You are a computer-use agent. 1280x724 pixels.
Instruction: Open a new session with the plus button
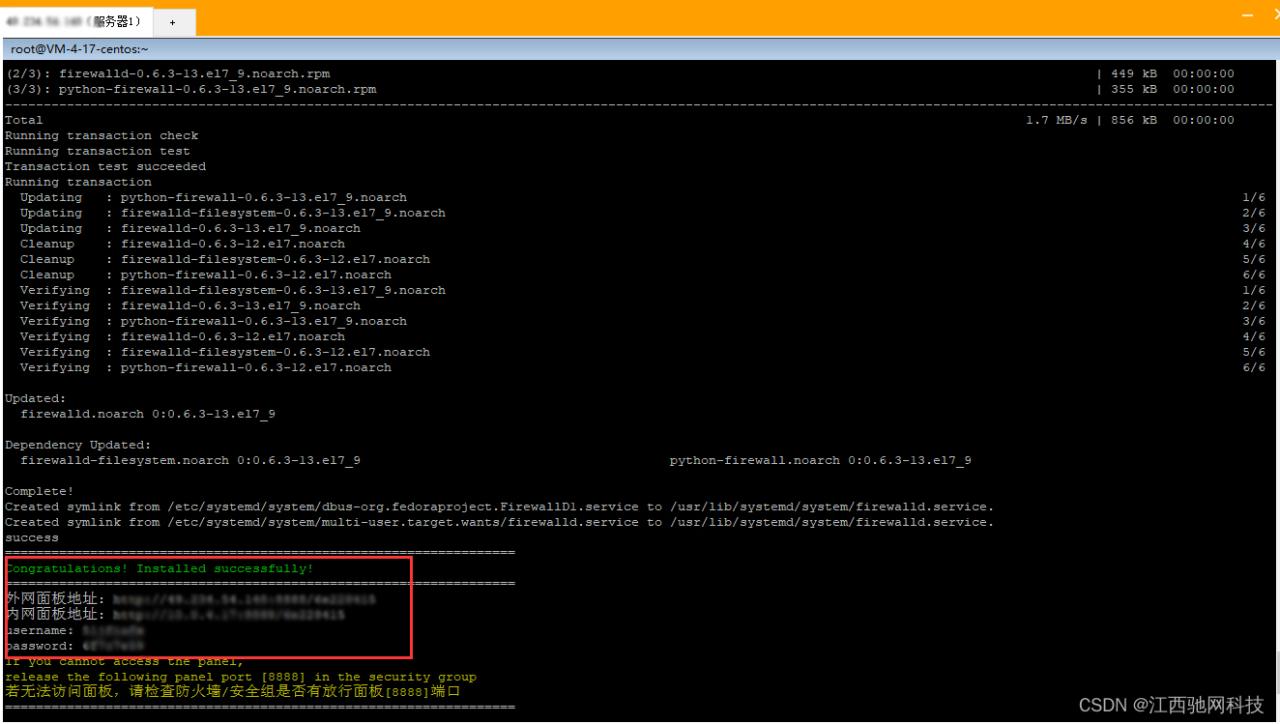pyautogui.click(x=172, y=21)
